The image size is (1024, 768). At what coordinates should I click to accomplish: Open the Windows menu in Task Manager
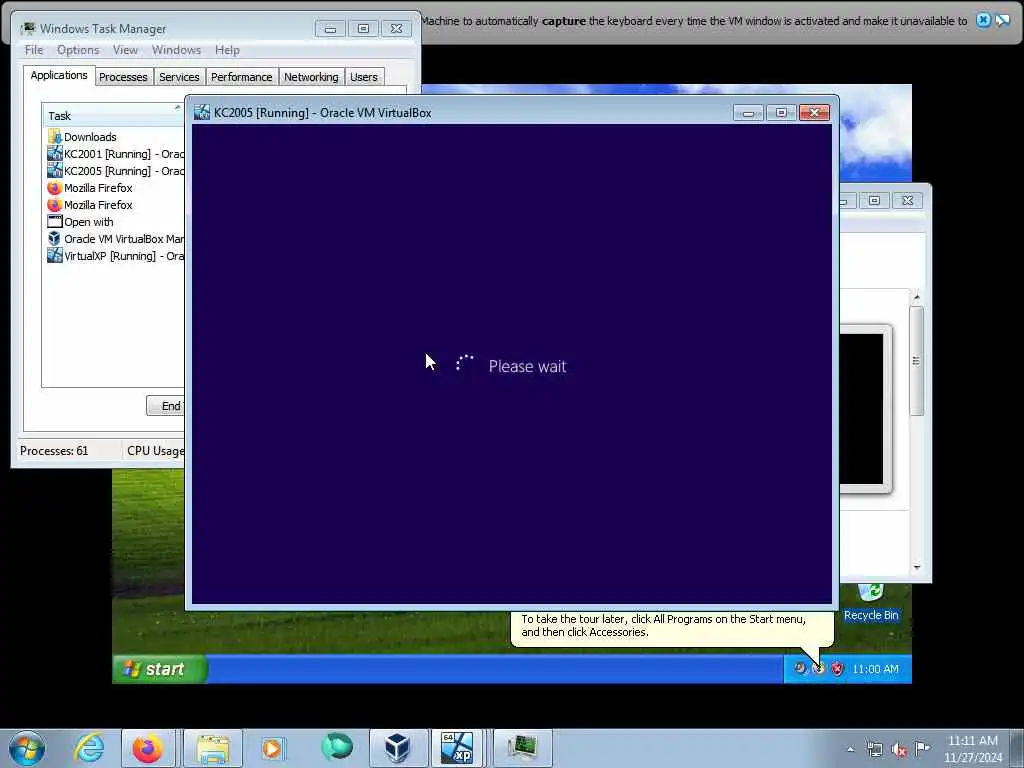(176, 50)
